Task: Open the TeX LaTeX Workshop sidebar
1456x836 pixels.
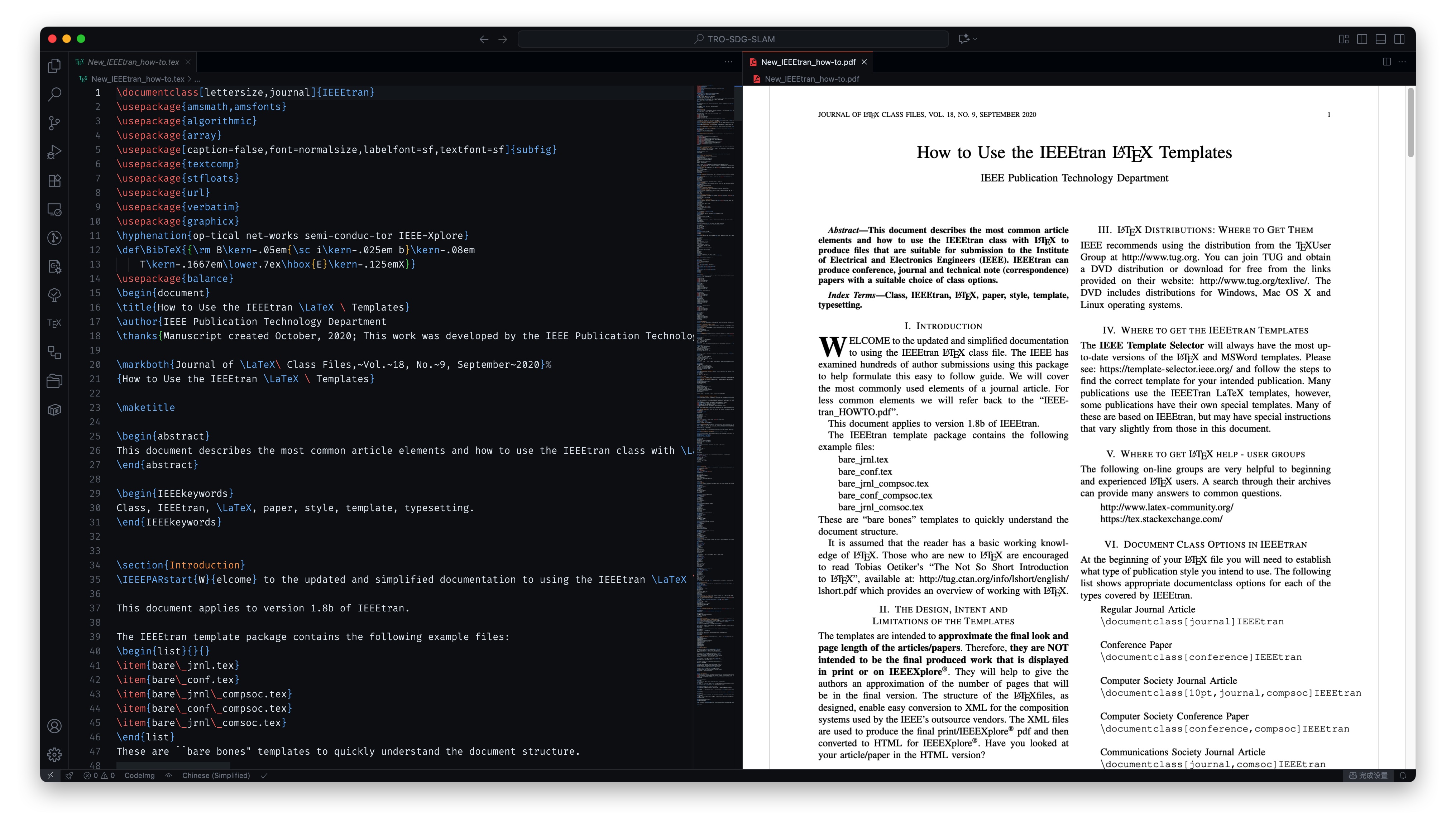Action: [54, 323]
